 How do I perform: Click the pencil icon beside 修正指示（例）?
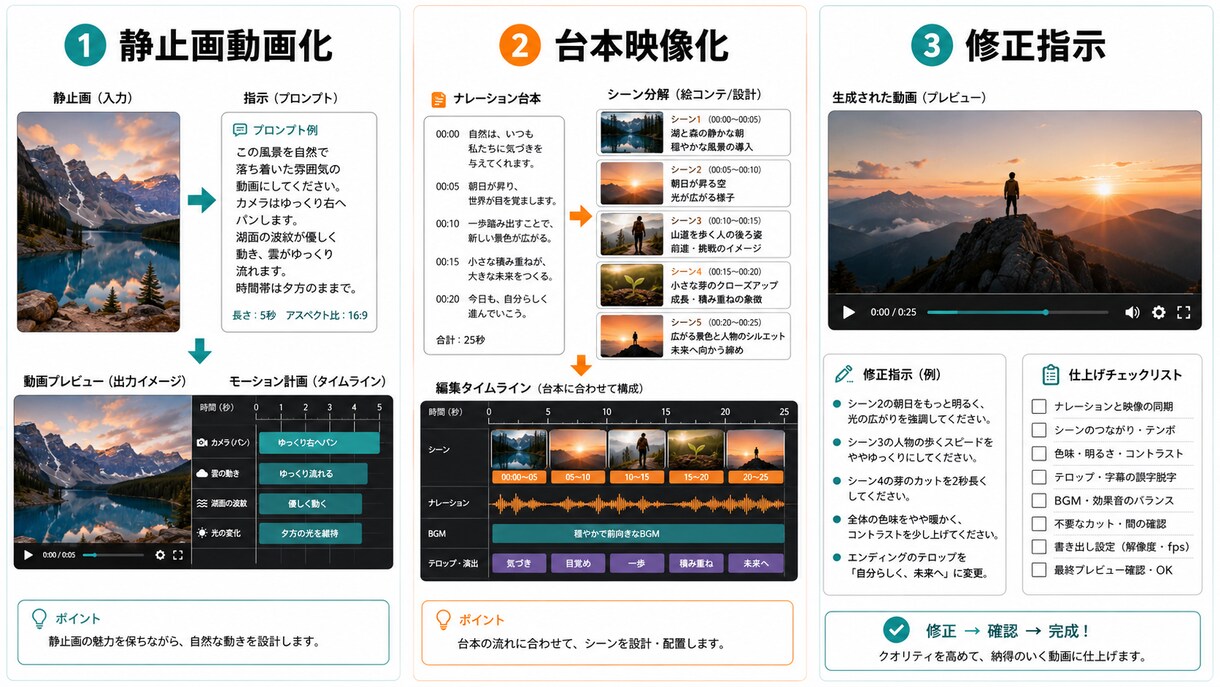(x=844, y=374)
